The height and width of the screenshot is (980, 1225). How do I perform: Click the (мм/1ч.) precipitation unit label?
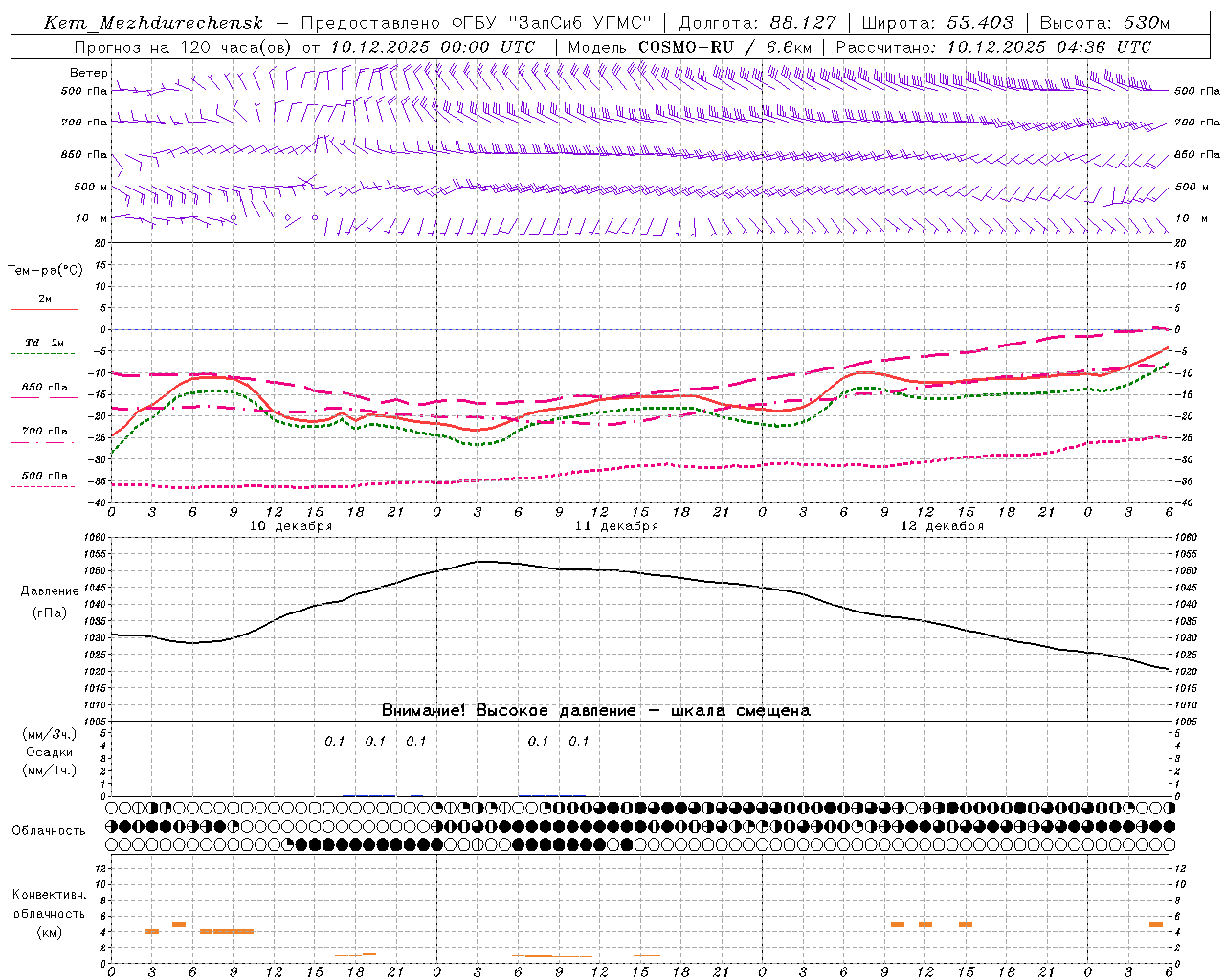[x=50, y=770]
